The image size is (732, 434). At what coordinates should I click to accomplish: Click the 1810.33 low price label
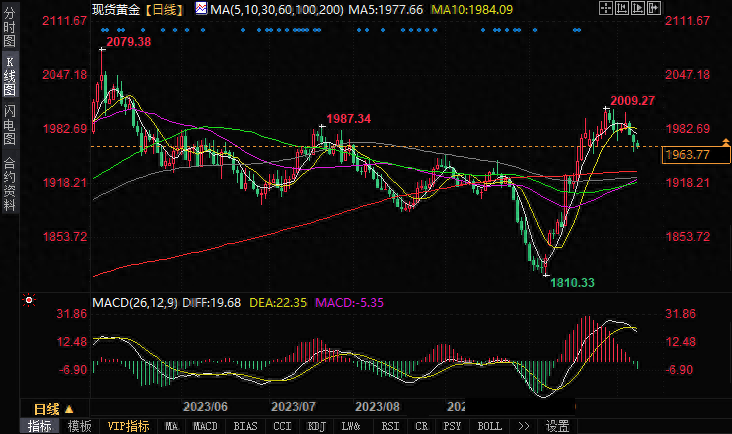(572, 283)
